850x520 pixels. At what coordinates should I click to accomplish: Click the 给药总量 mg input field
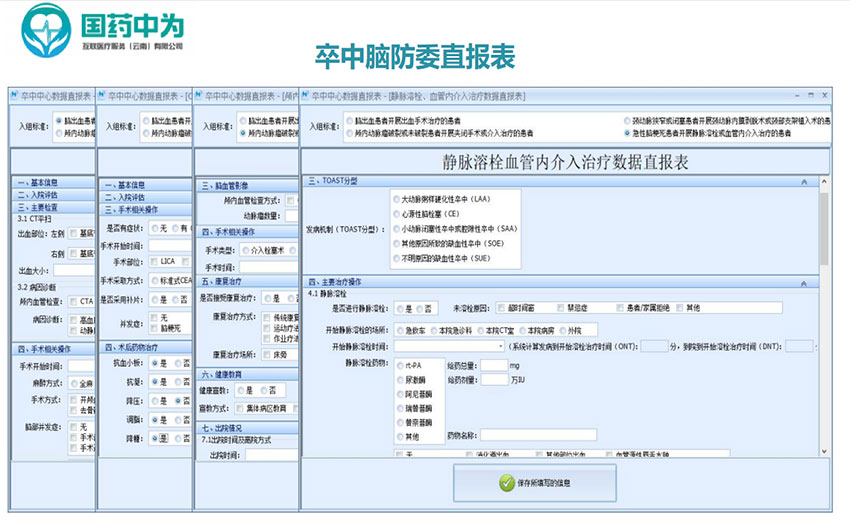pyautogui.click(x=494, y=365)
